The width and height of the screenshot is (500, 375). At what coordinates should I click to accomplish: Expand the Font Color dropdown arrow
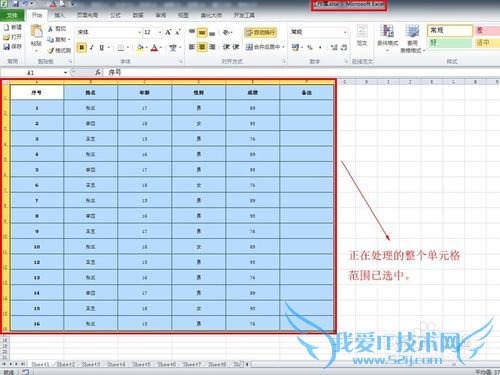(x=161, y=48)
